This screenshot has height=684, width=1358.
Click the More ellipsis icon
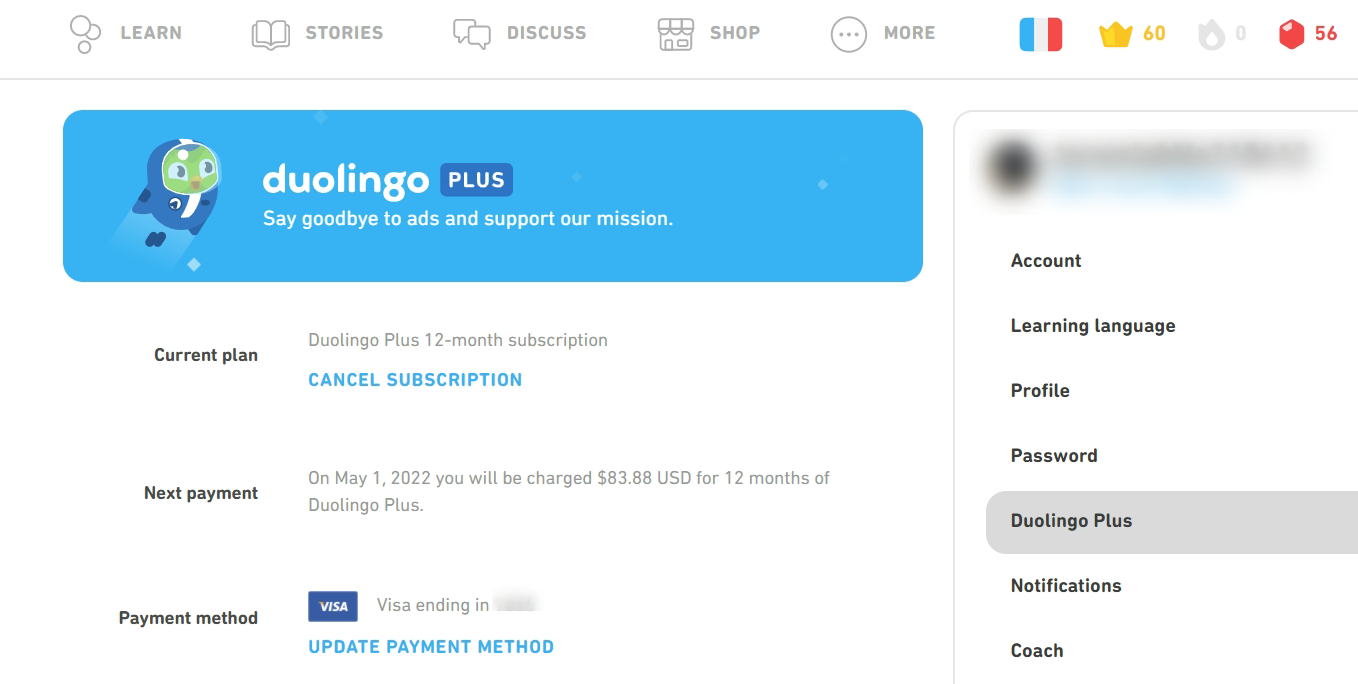(849, 35)
